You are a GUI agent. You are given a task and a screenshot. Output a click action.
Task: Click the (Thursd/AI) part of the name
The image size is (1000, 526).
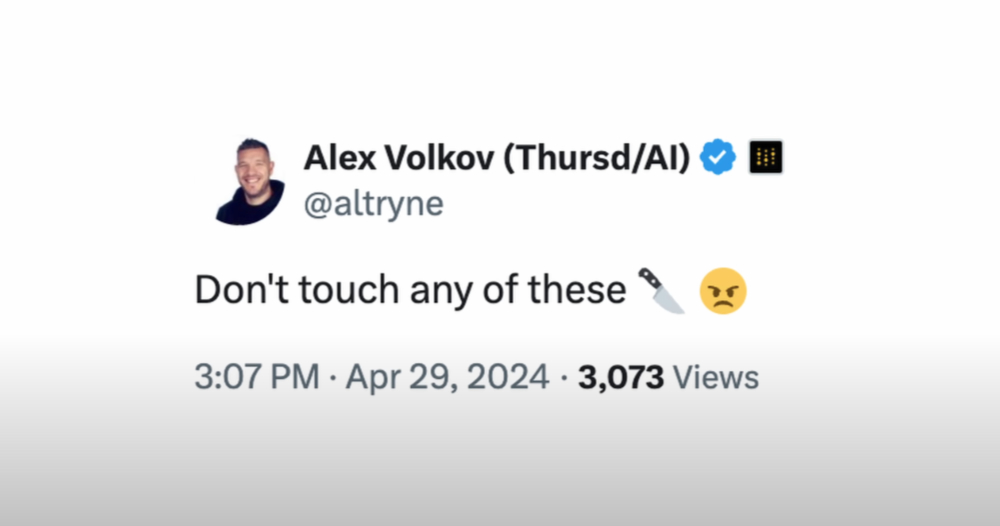597,157
